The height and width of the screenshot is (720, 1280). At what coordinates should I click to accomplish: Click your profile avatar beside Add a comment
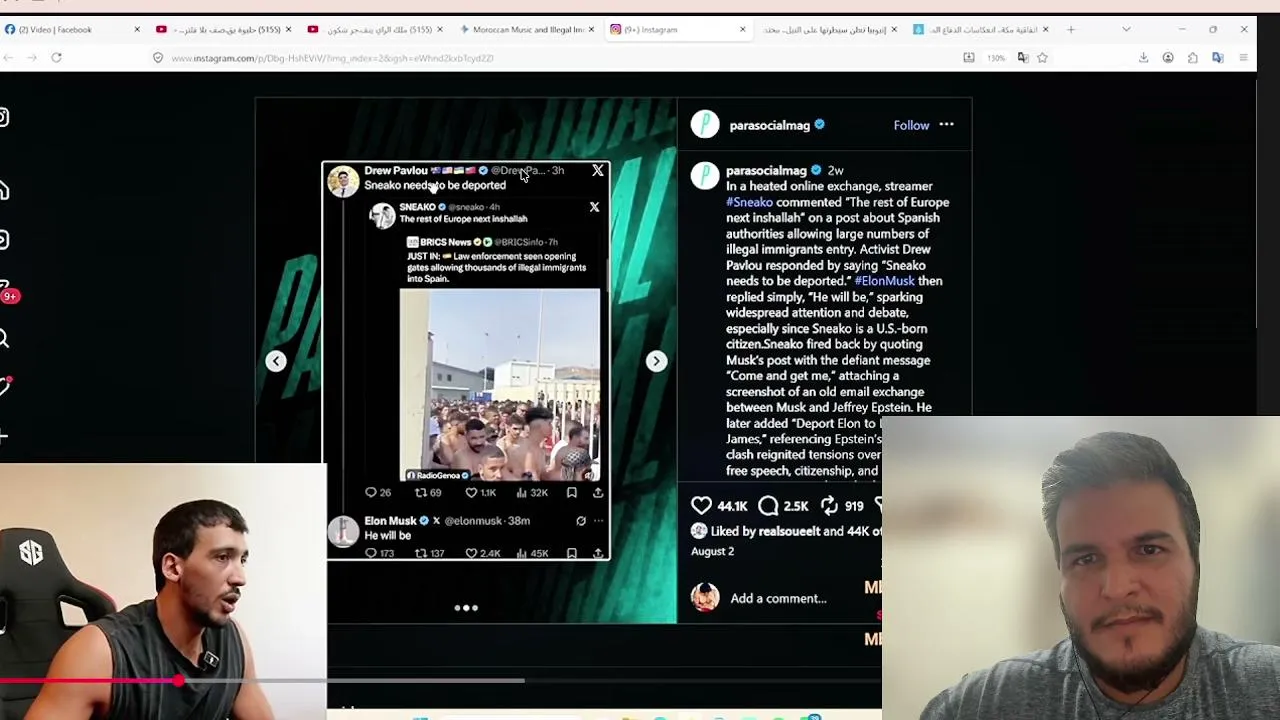(705, 598)
